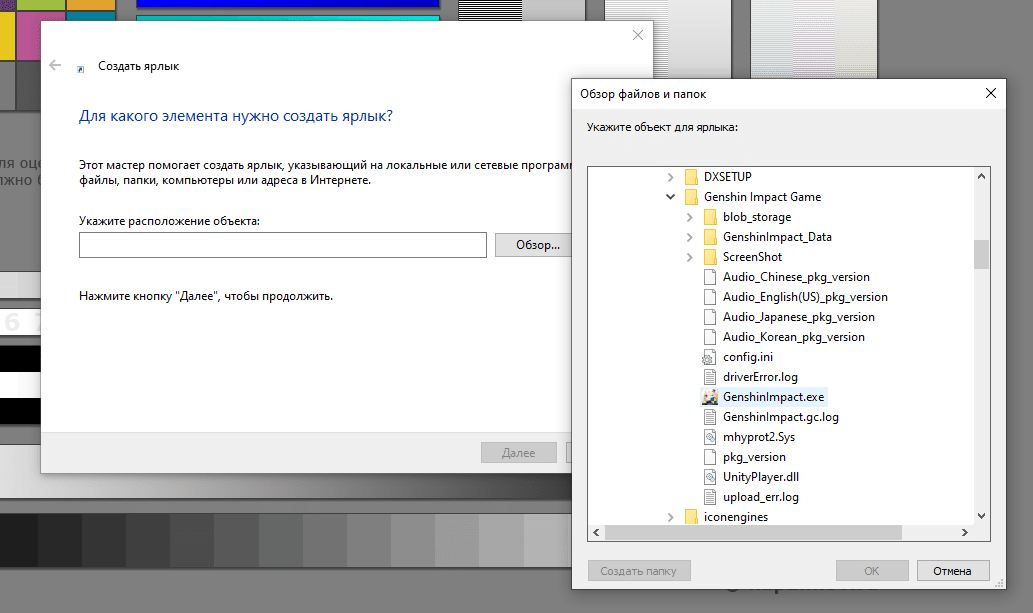Viewport: 1033px width, 613px height.
Task: Click the DXSETUP folder icon
Action: point(691,177)
